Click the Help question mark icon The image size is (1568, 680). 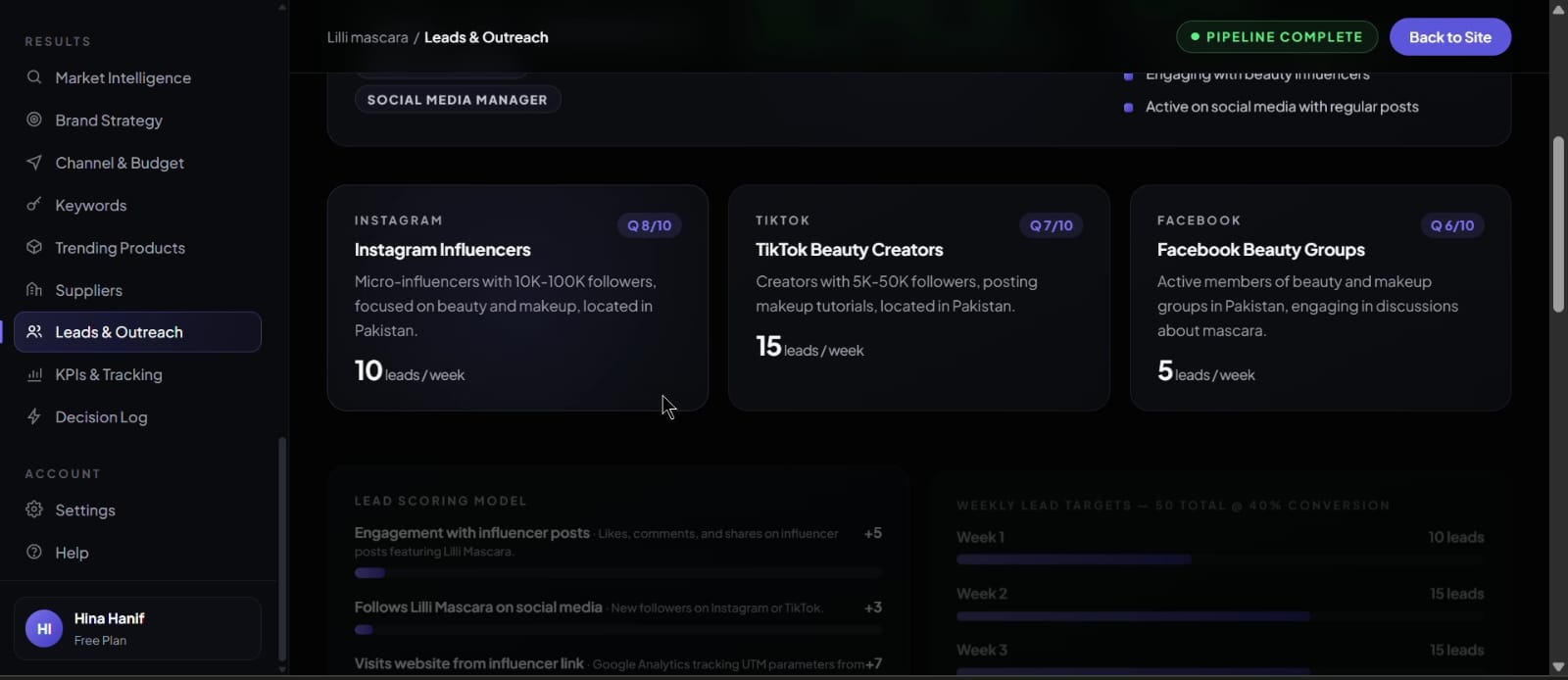coord(34,552)
